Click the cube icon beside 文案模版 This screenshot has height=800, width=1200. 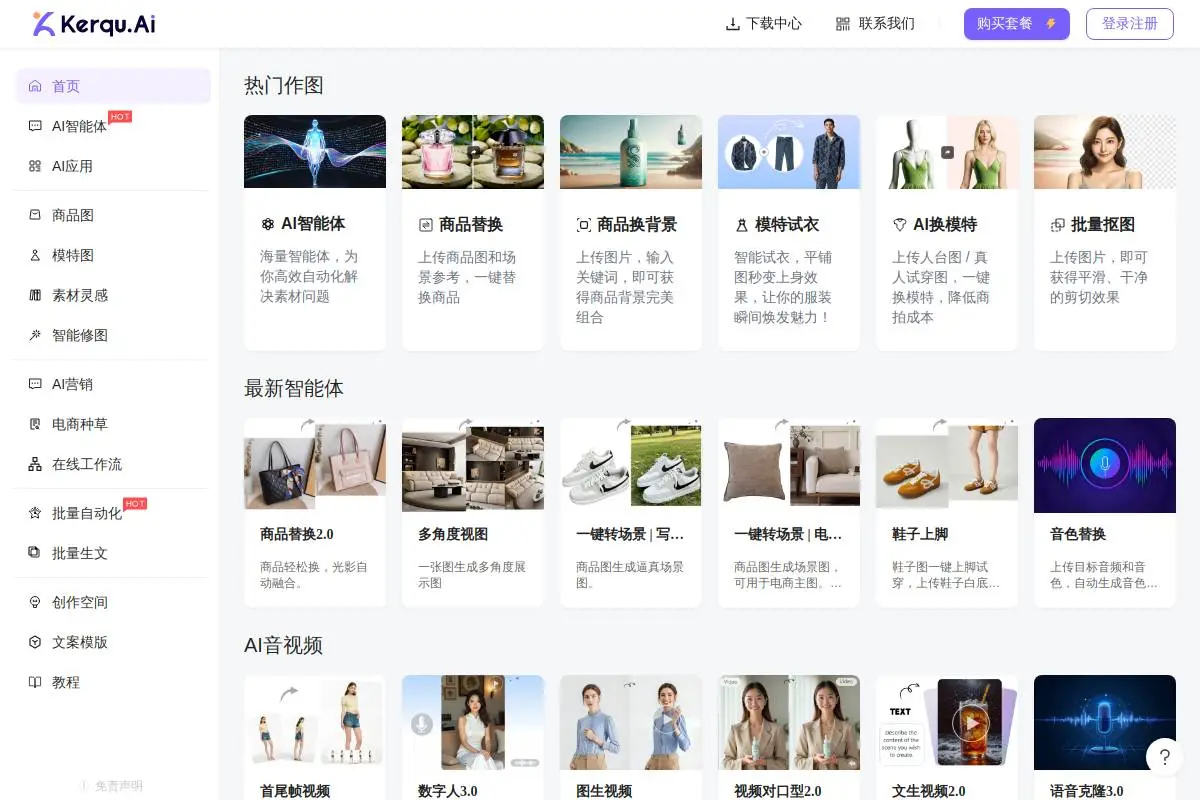35,642
